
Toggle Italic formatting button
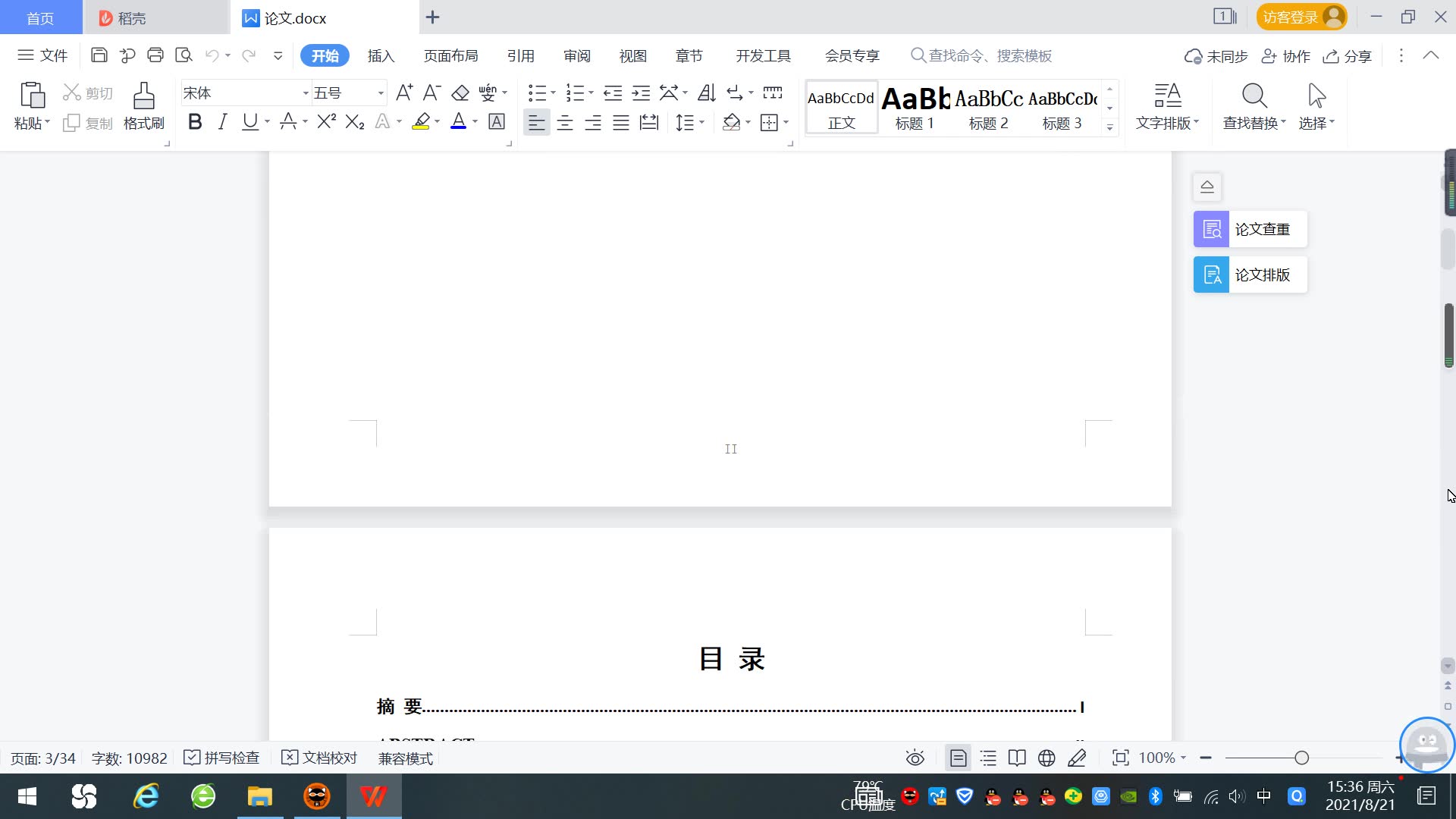[x=222, y=122]
